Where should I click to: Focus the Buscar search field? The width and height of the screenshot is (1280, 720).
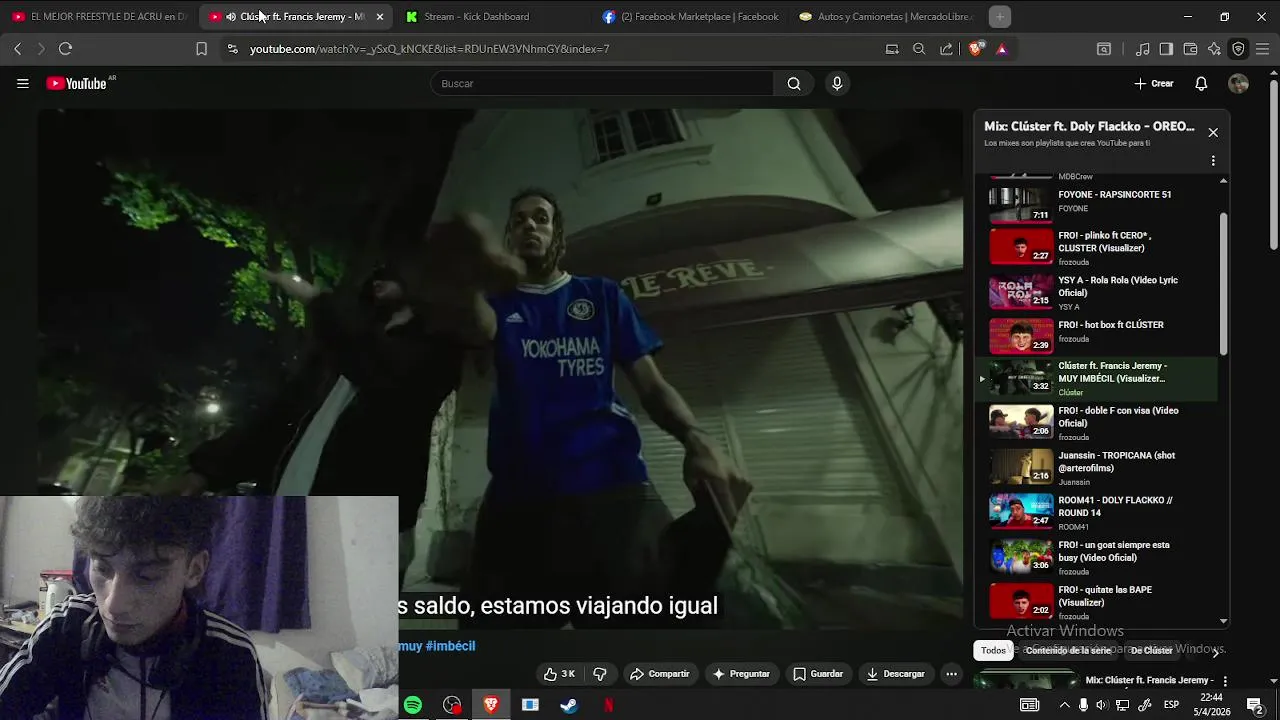(x=602, y=84)
